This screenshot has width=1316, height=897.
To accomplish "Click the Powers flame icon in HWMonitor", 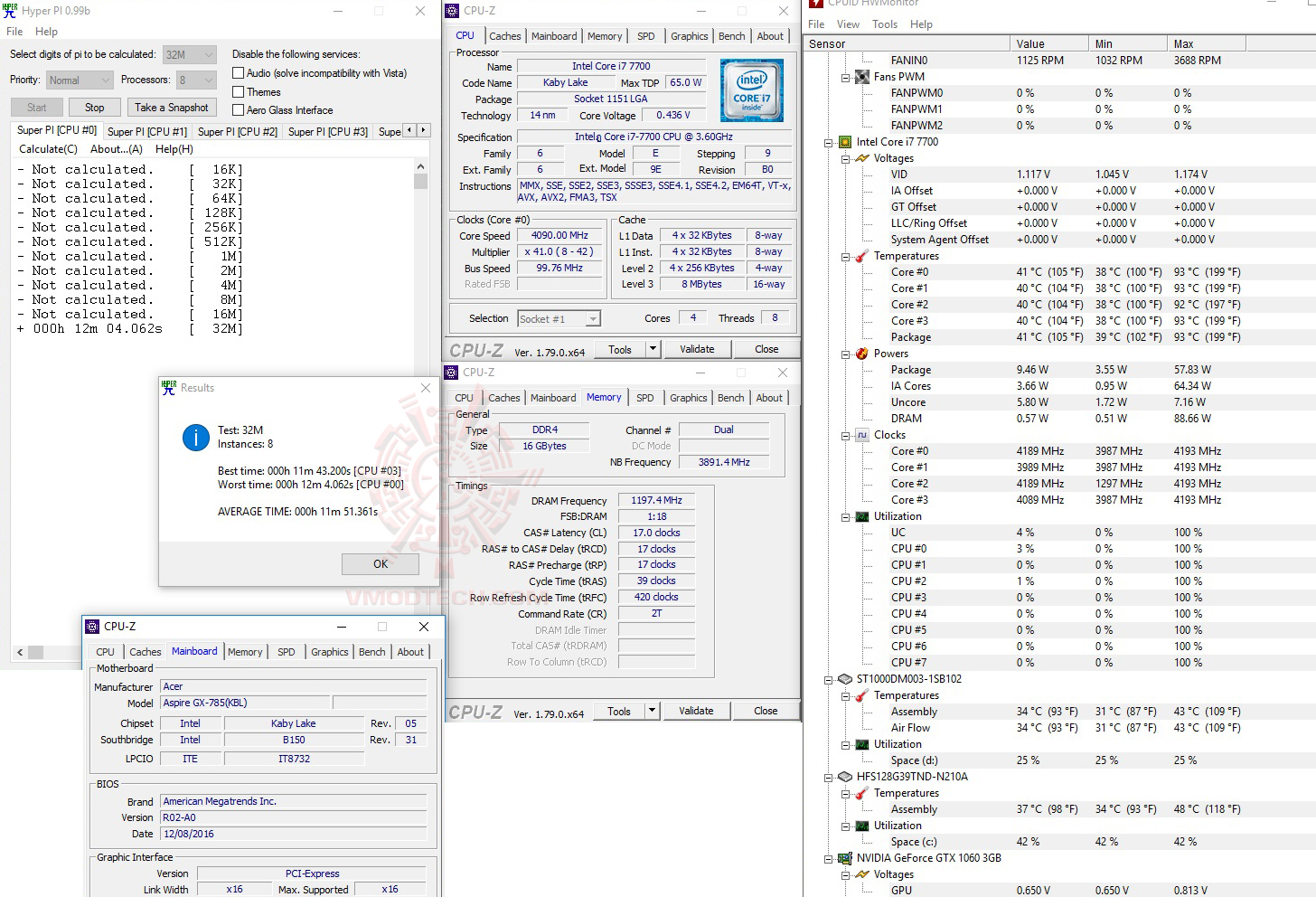I will coord(861,354).
